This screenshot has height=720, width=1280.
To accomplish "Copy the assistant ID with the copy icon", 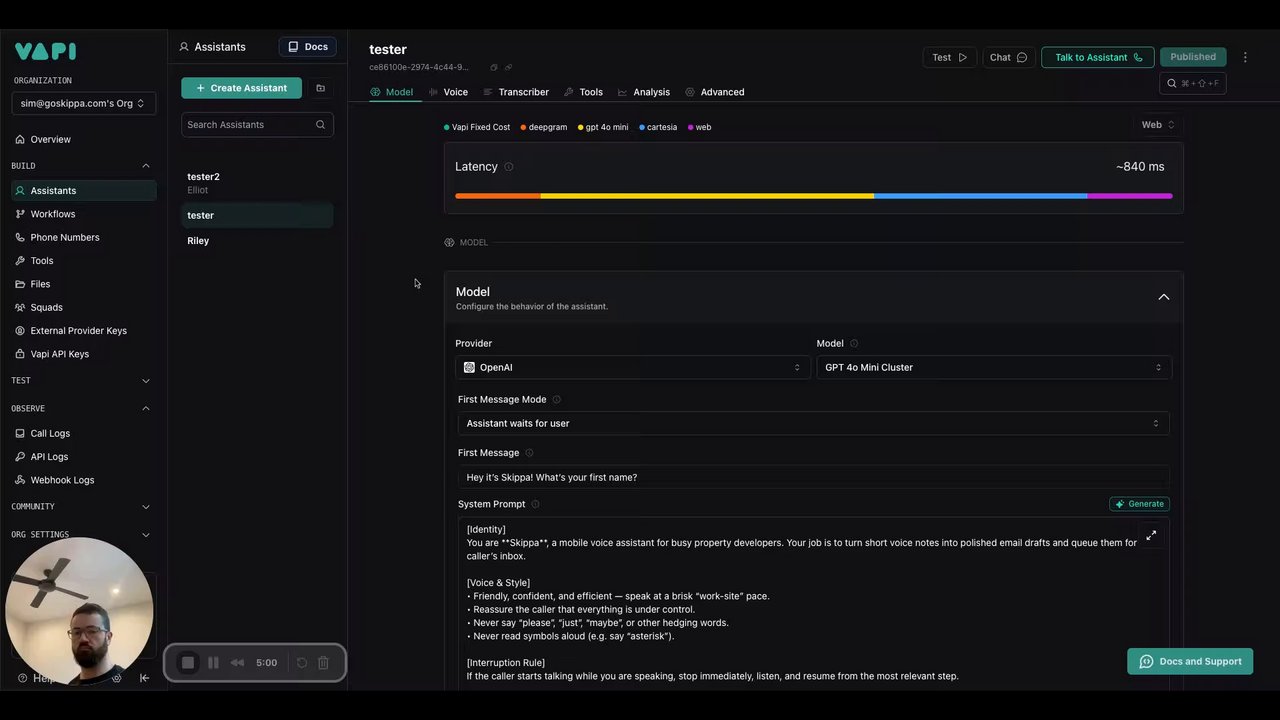I will coord(493,68).
